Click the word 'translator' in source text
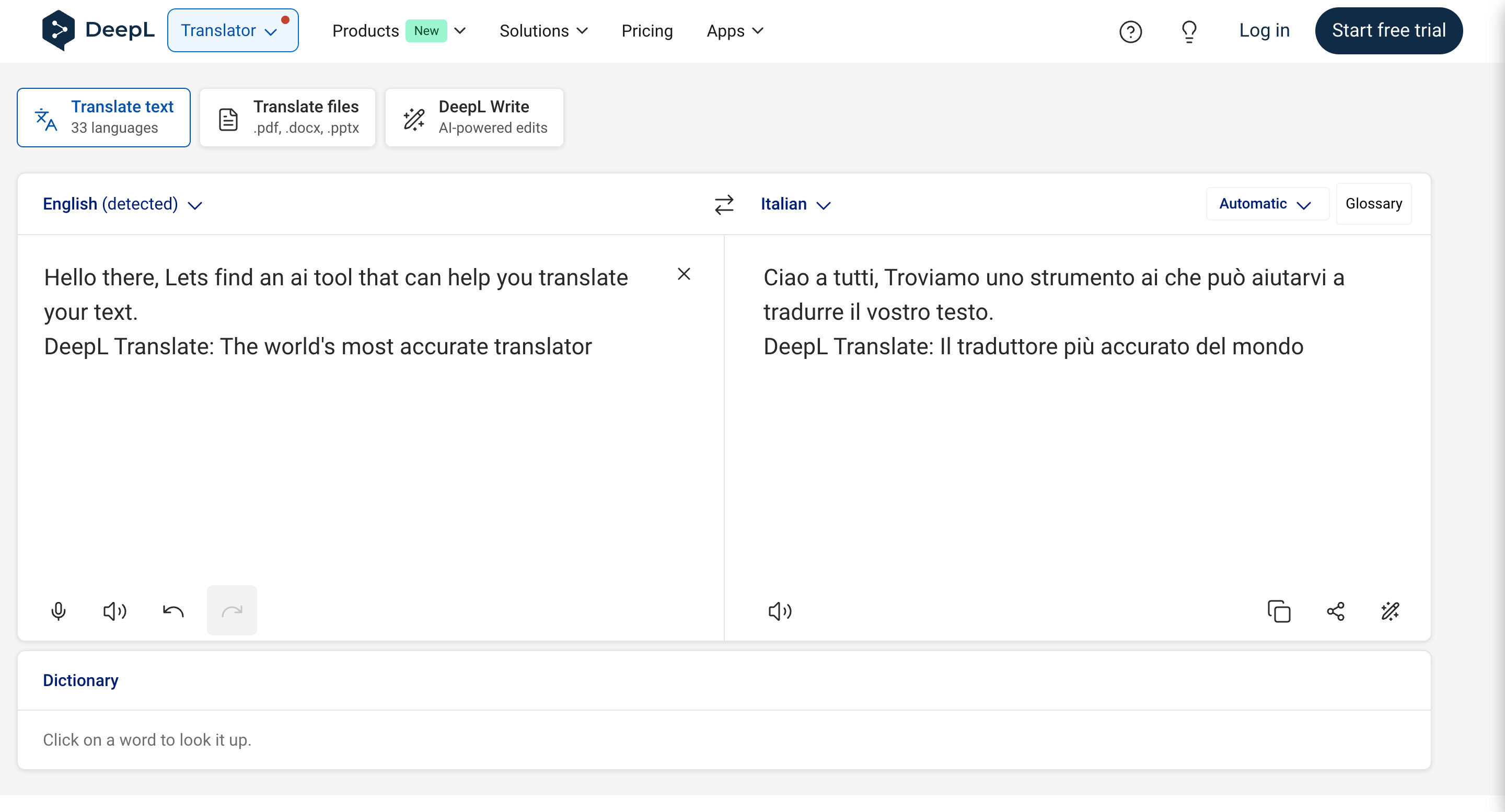Screen dimensions: 1505x812 (543, 346)
